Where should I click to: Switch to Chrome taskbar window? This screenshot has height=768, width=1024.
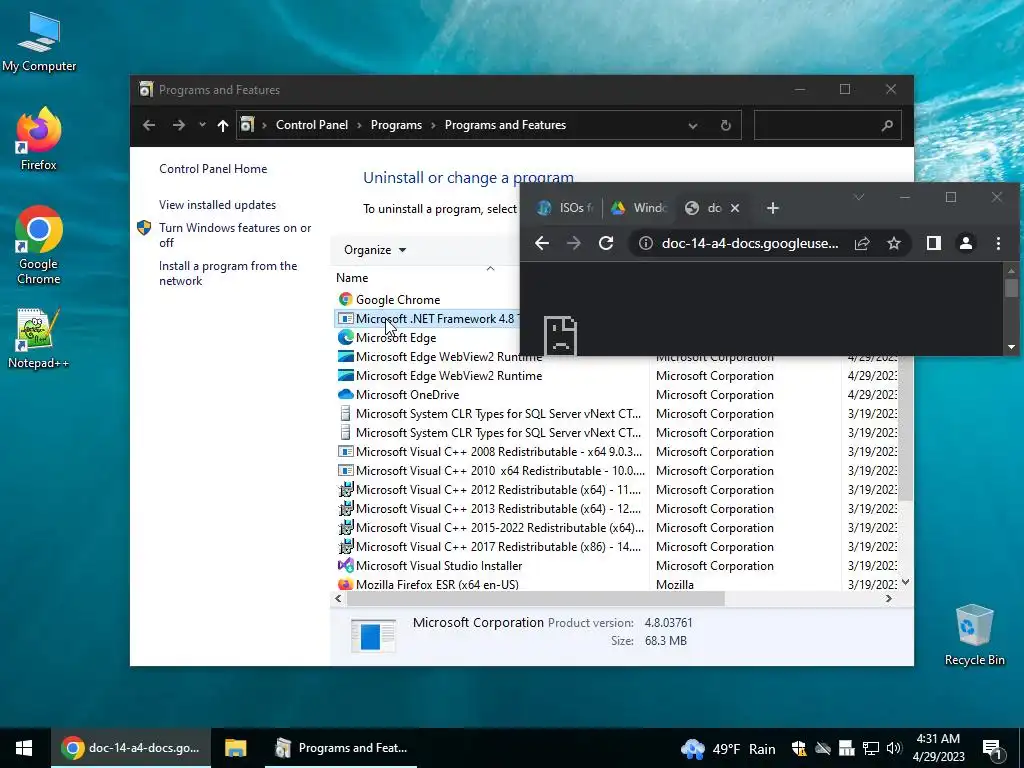pyautogui.click(x=131, y=748)
